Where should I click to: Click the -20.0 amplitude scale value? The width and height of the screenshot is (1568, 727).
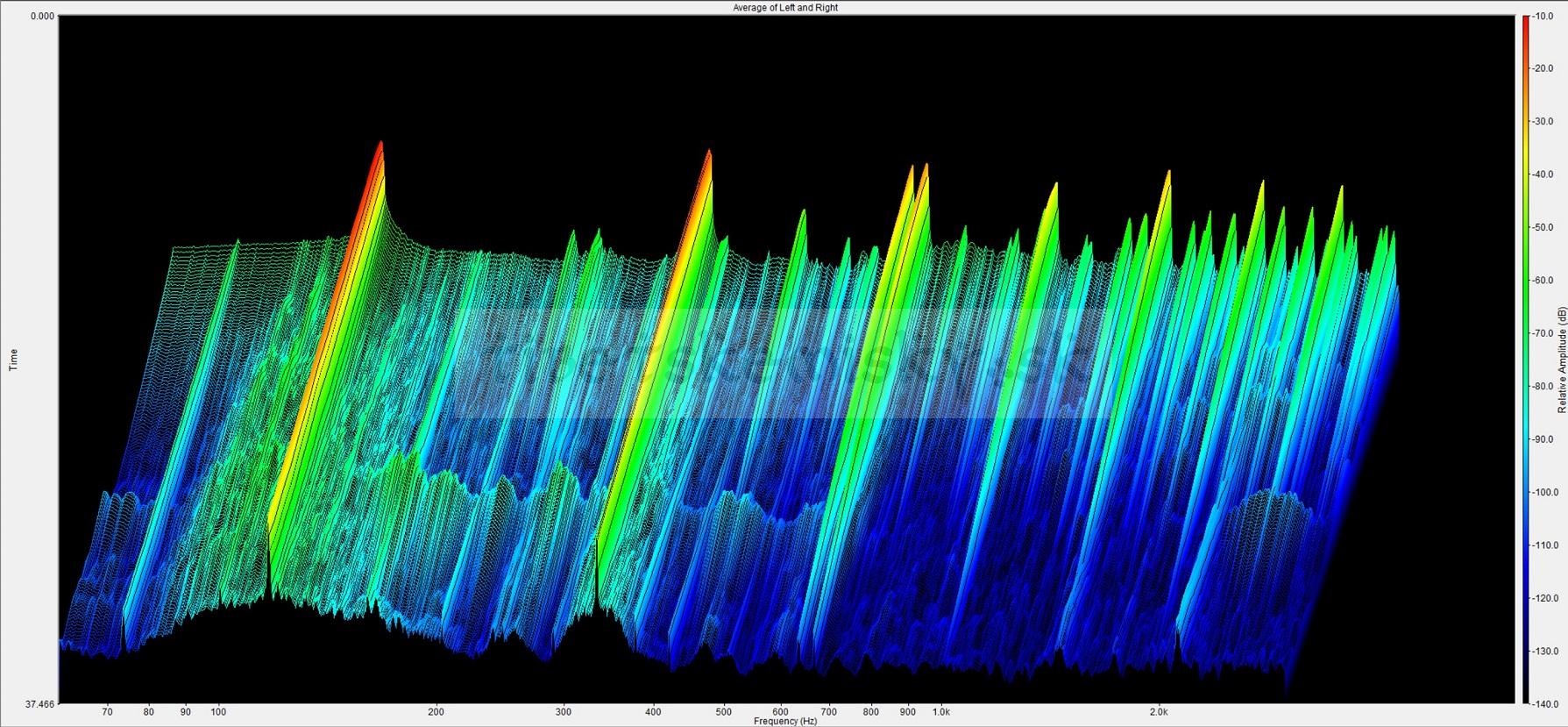click(1543, 68)
